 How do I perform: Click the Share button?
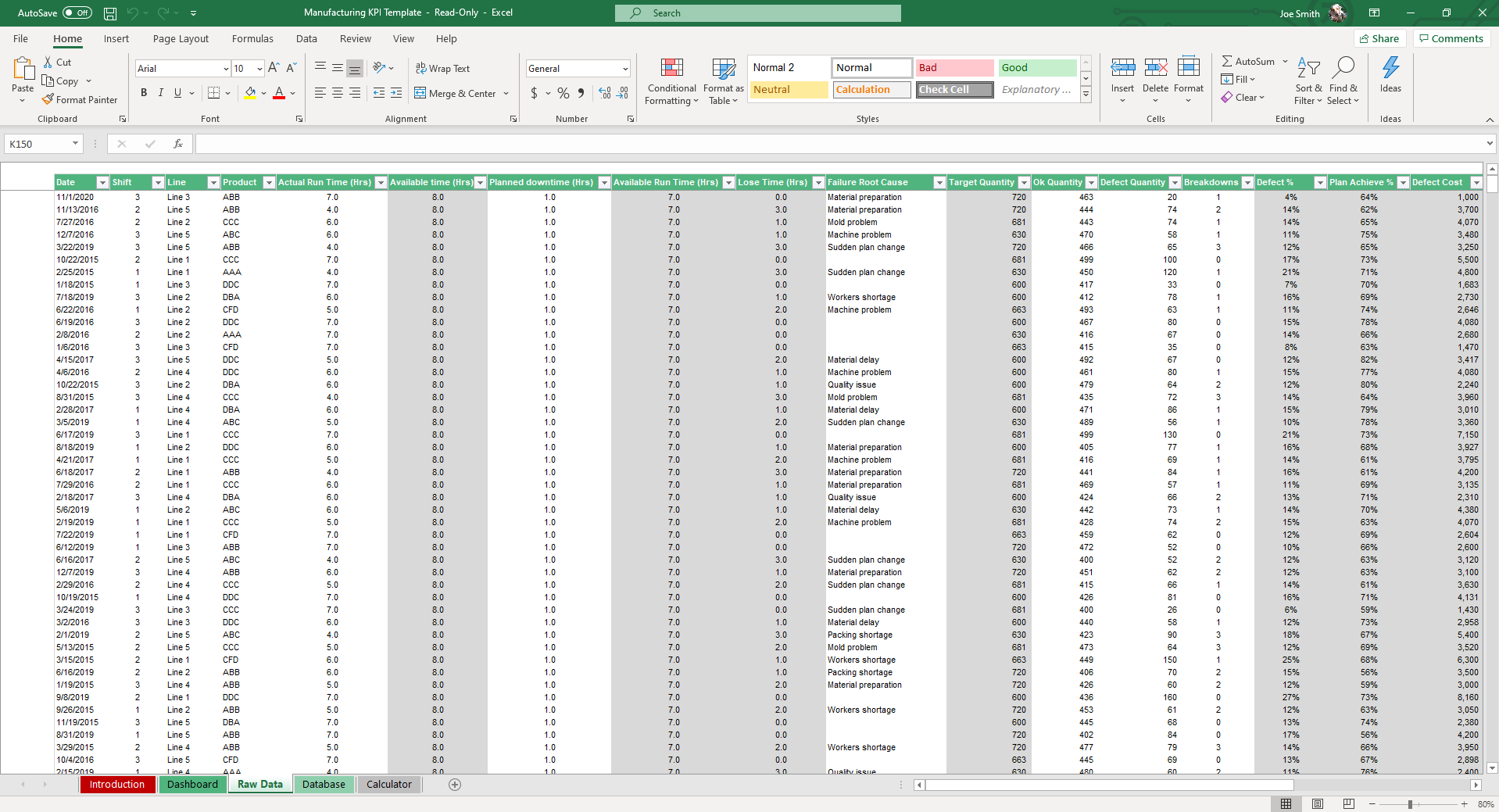tap(1379, 38)
